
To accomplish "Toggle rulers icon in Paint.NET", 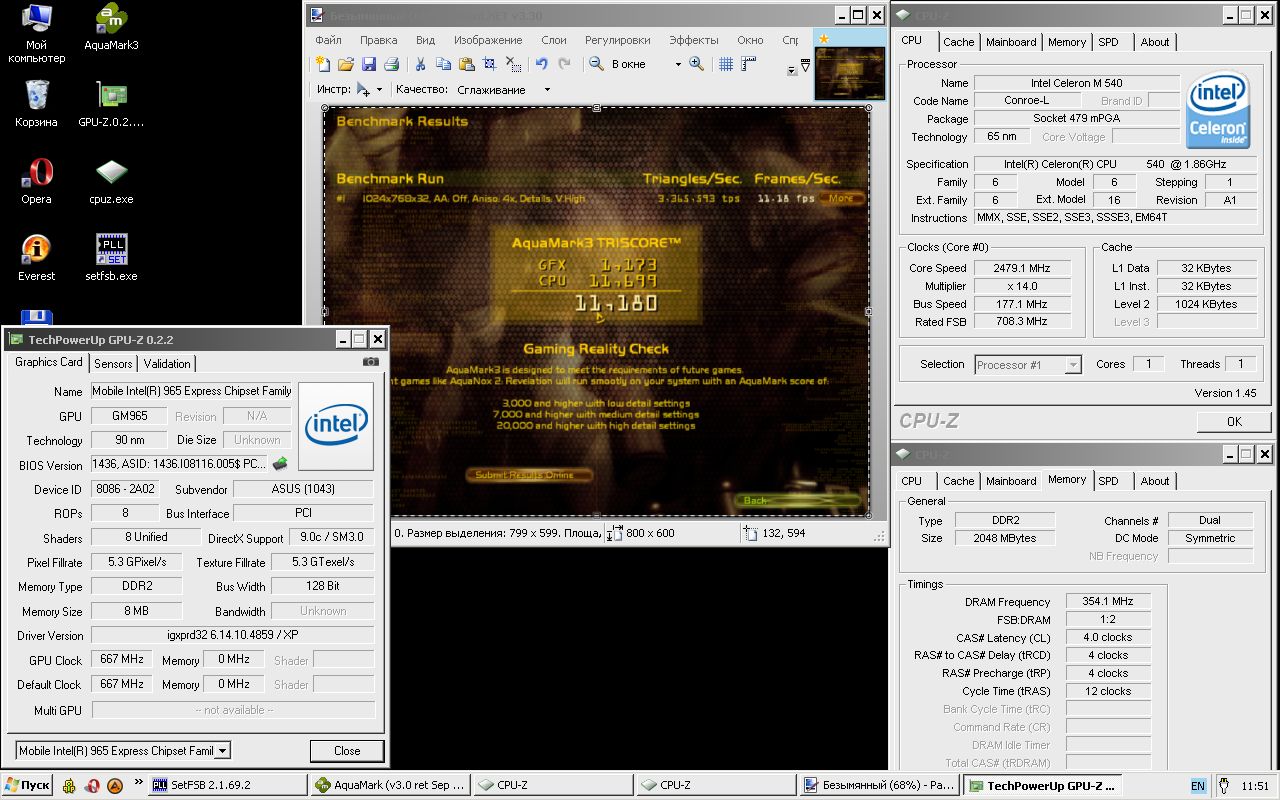I will click(x=749, y=64).
